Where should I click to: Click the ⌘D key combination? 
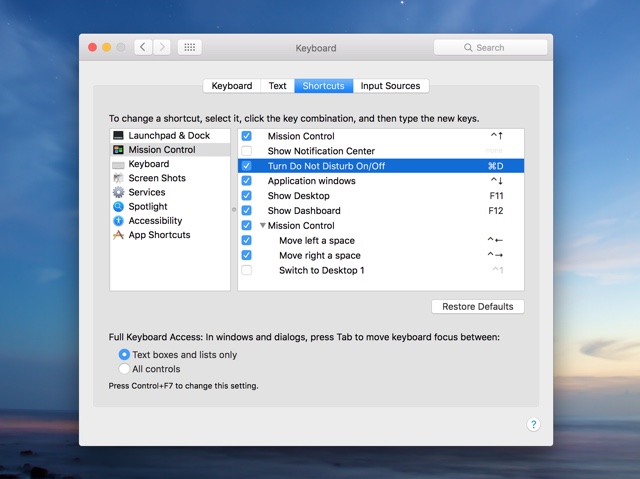click(x=496, y=166)
